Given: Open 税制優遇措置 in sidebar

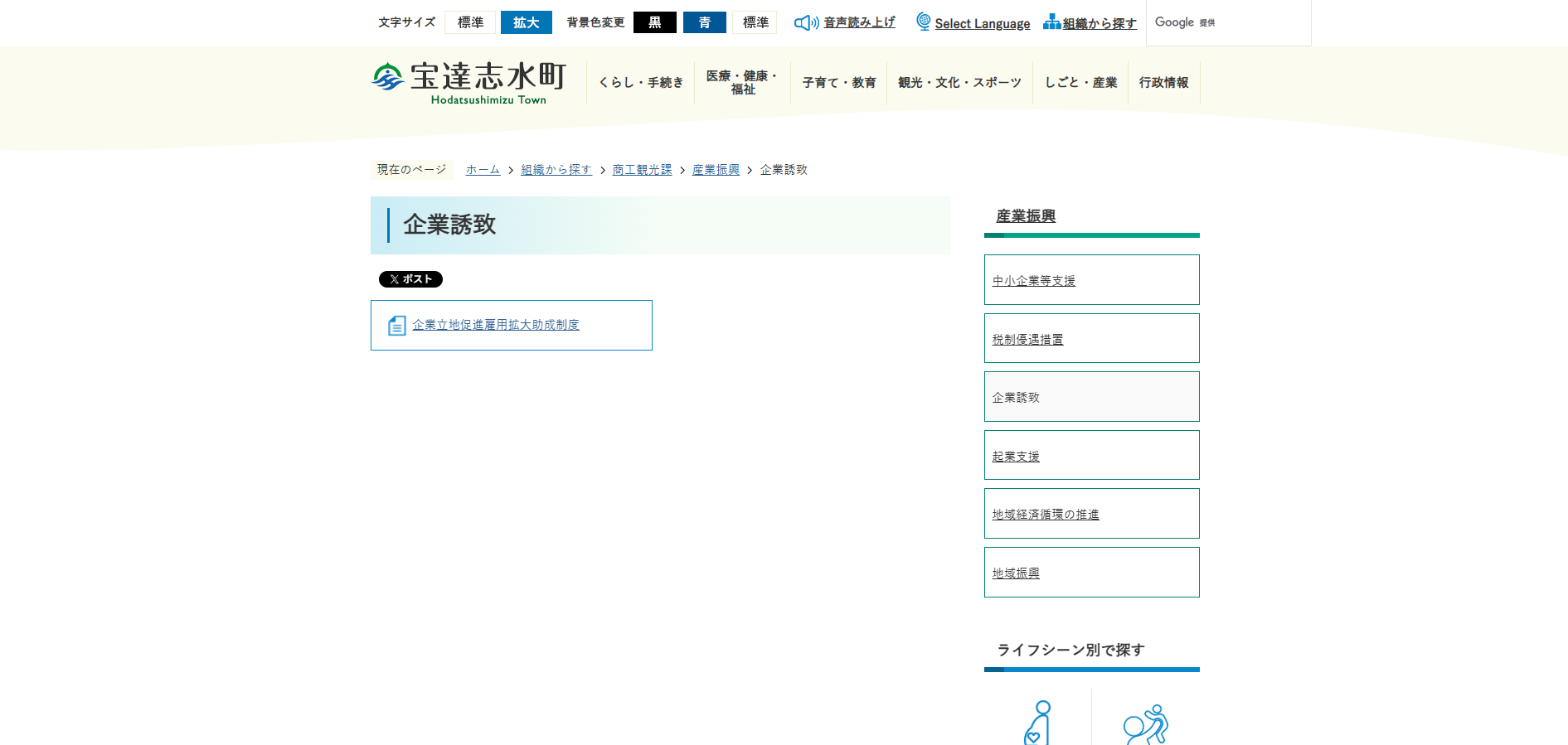Looking at the screenshot, I should (x=1092, y=338).
